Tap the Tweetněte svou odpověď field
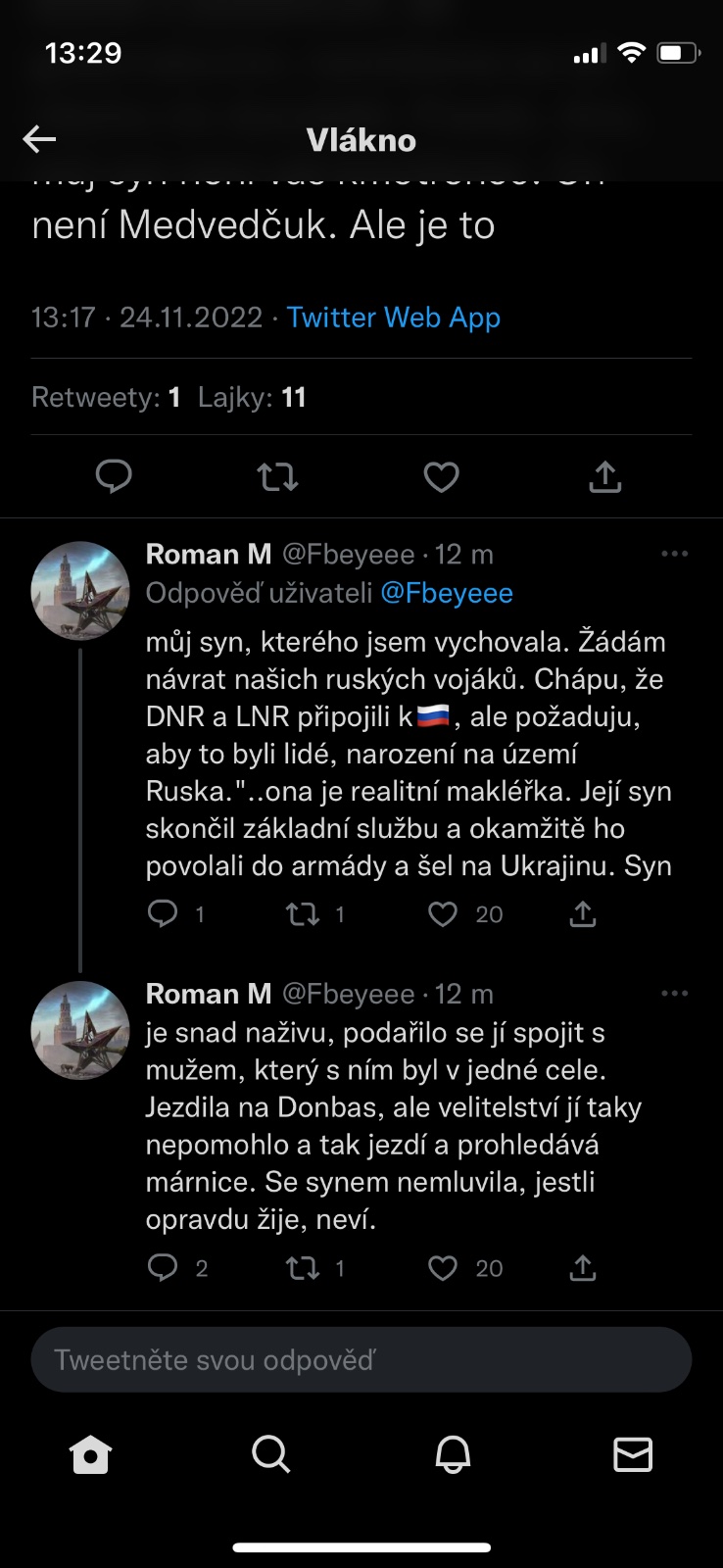 click(x=361, y=1359)
